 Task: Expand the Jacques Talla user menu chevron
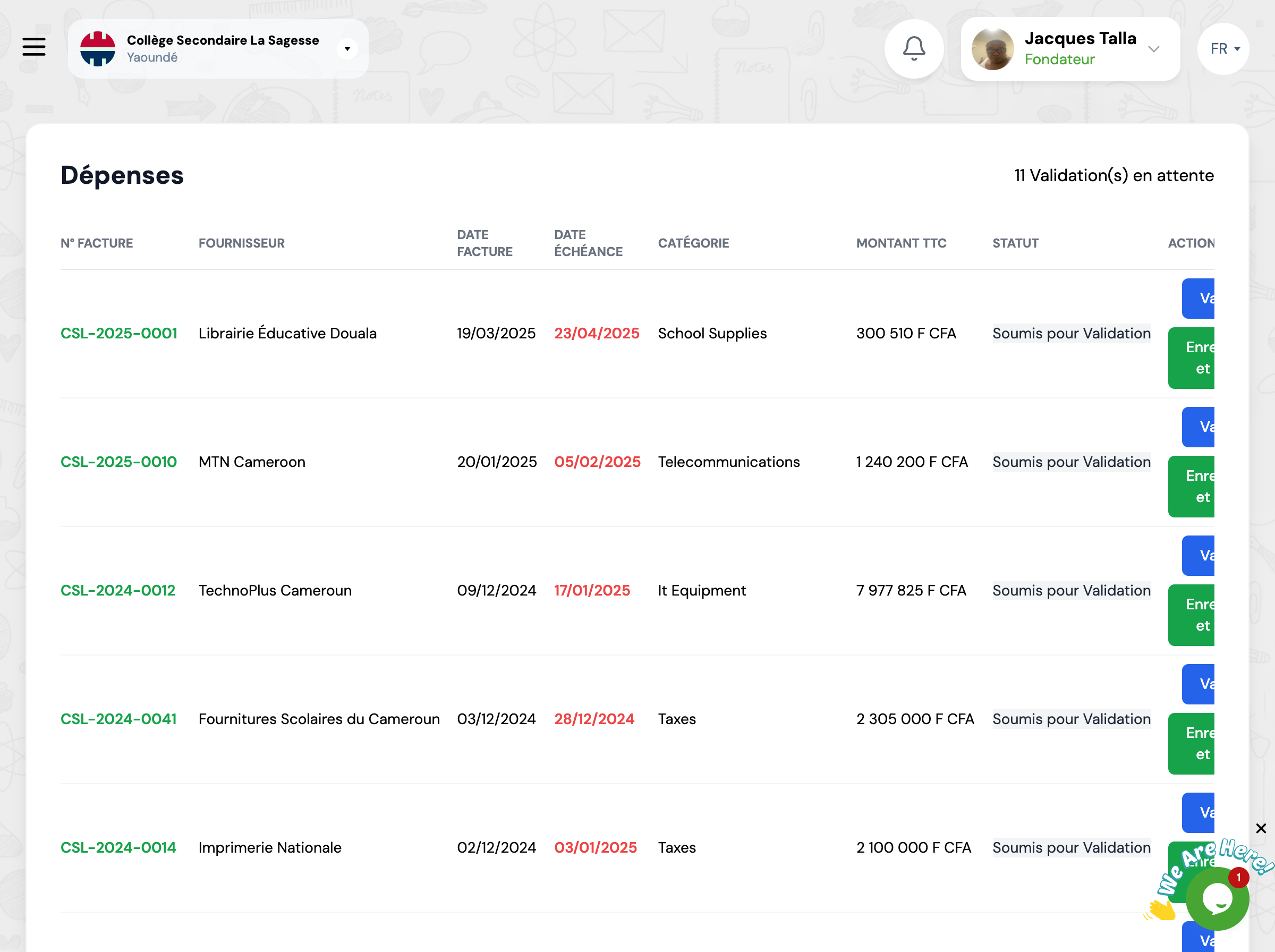pyautogui.click(x=1153, y=49)
